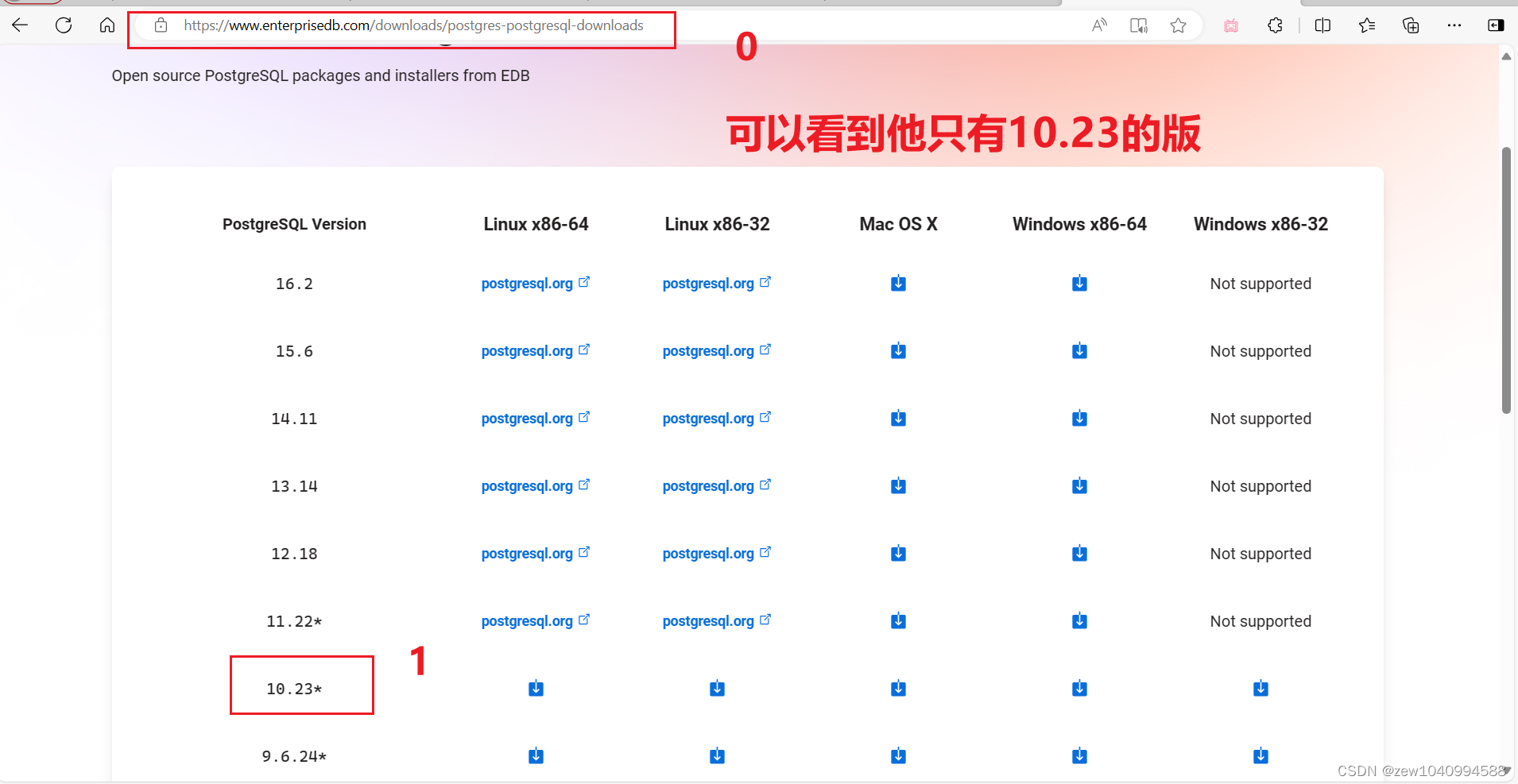Open the Settings and more menu

(1455, 25)
